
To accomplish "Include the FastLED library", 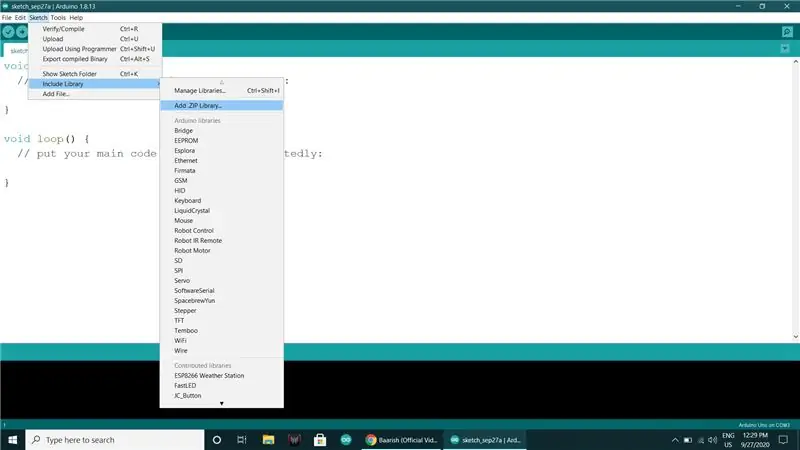I will click(221, 386).
